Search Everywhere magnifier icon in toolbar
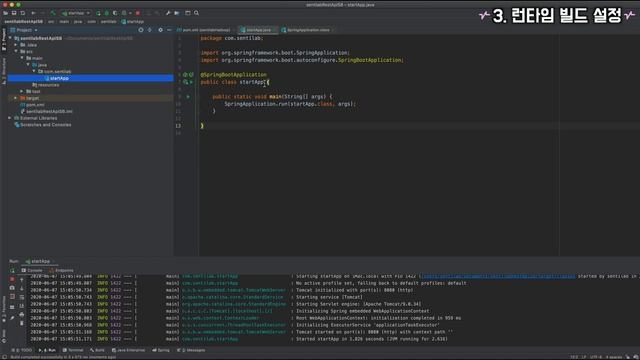This screenshot has height=360, width=640. pos(196,13)
